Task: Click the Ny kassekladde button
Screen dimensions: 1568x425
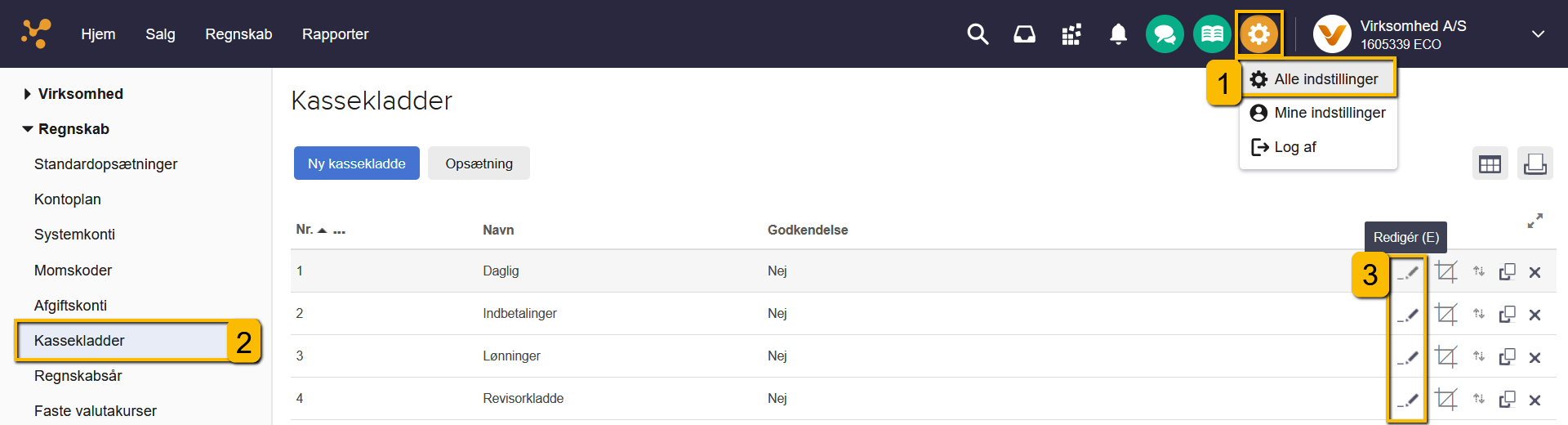Action: pos(356,163)
